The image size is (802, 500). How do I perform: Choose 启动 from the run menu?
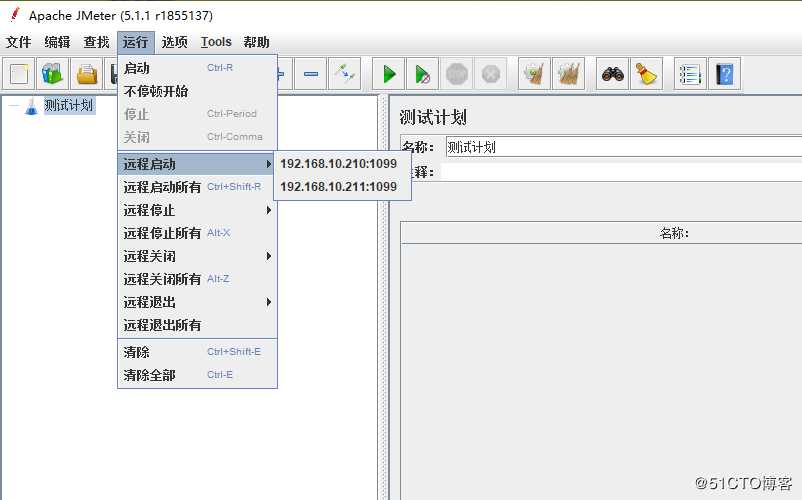197,68
